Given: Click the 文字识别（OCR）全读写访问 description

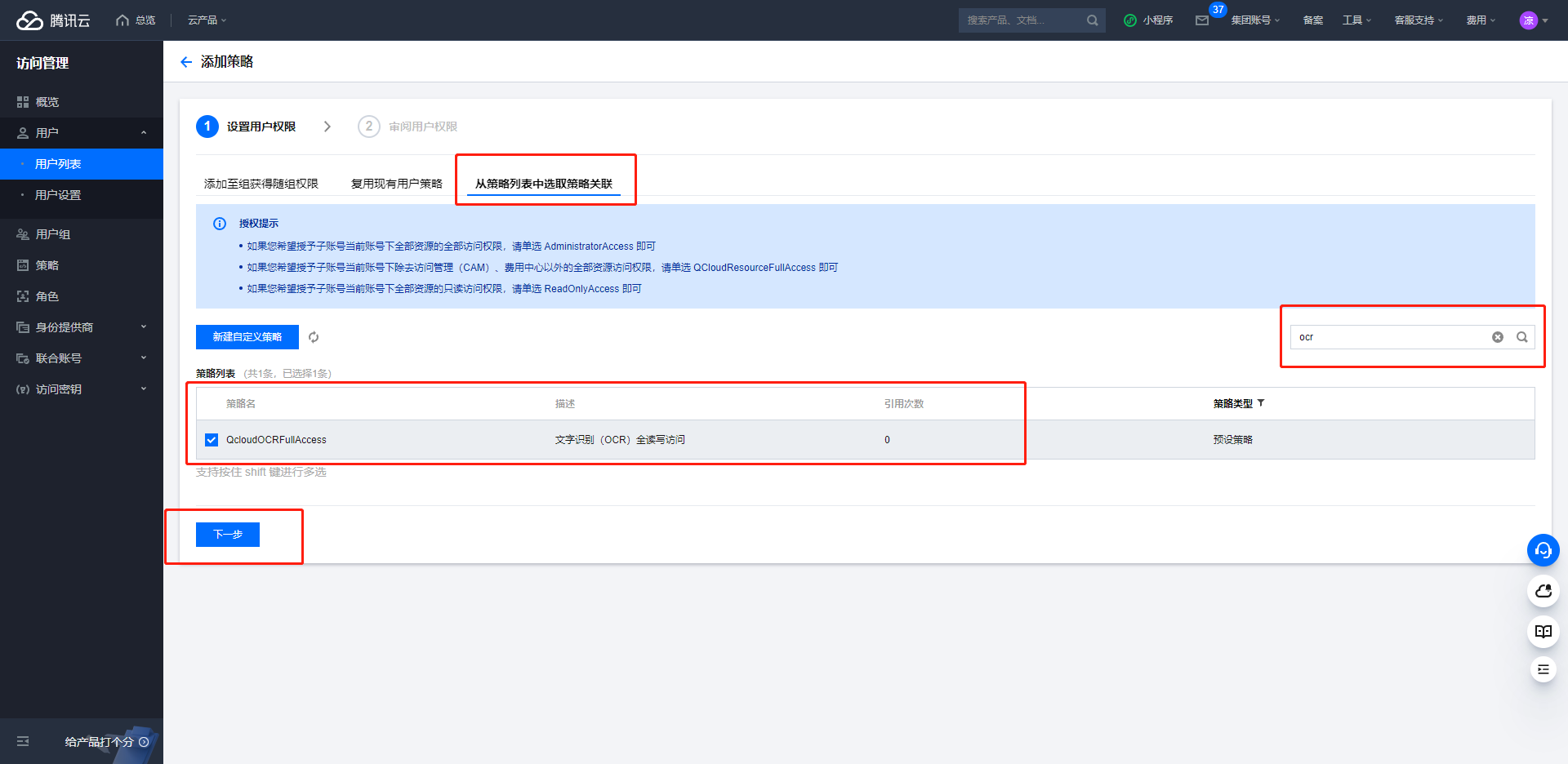Looking at the screenshot, I should pyautogui.click(x=620, y=440).
